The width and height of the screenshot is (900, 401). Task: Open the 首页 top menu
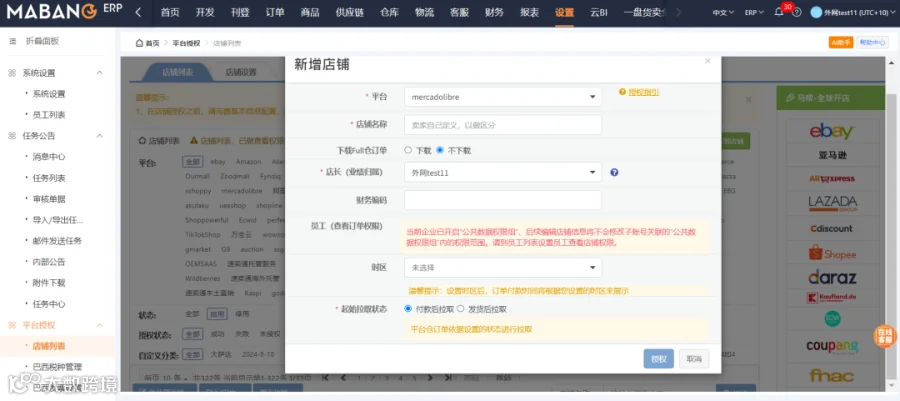tap(170, 12)
